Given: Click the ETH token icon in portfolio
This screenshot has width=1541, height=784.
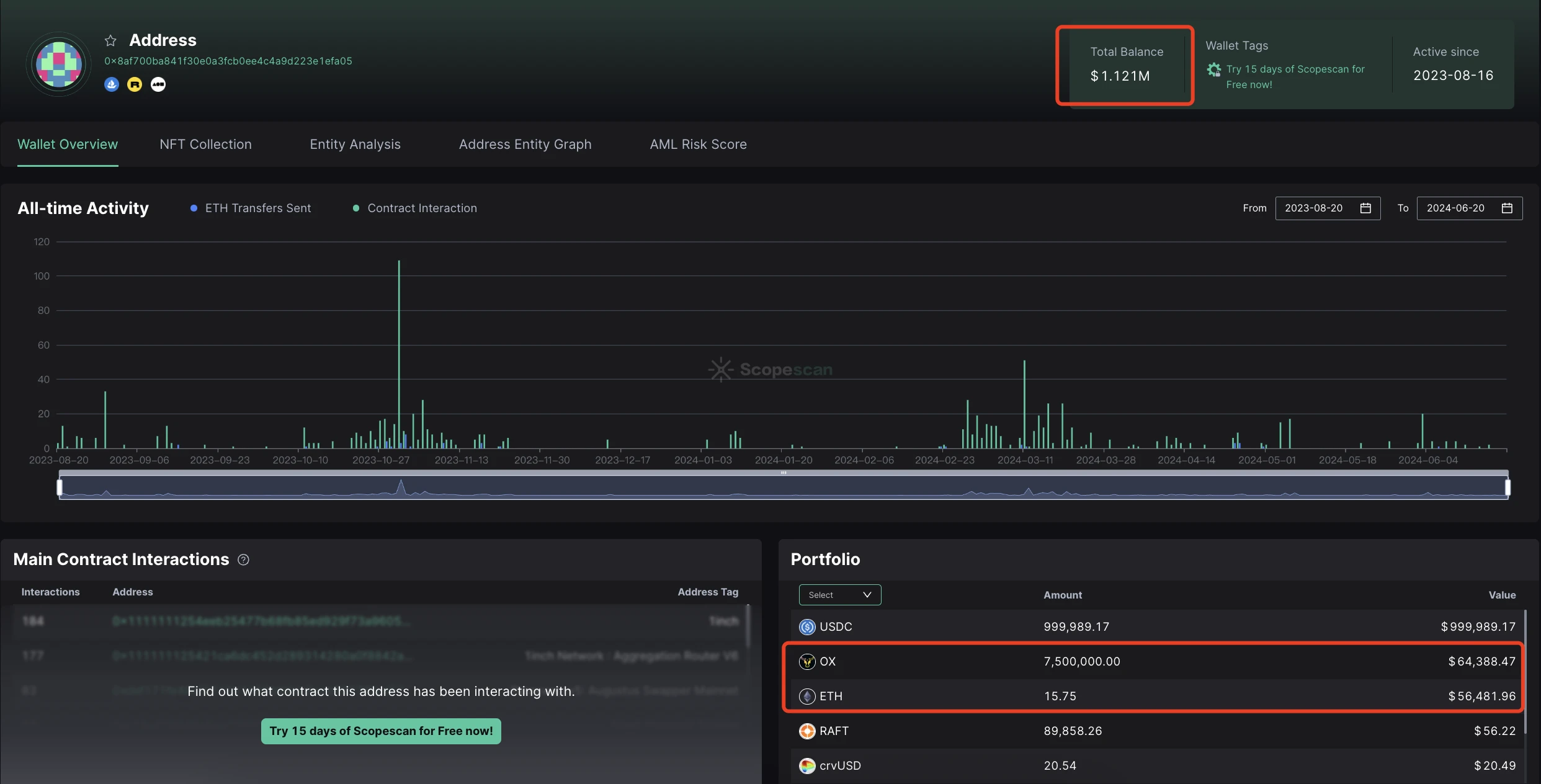Looking at the screenshot, I should point(807,696).
